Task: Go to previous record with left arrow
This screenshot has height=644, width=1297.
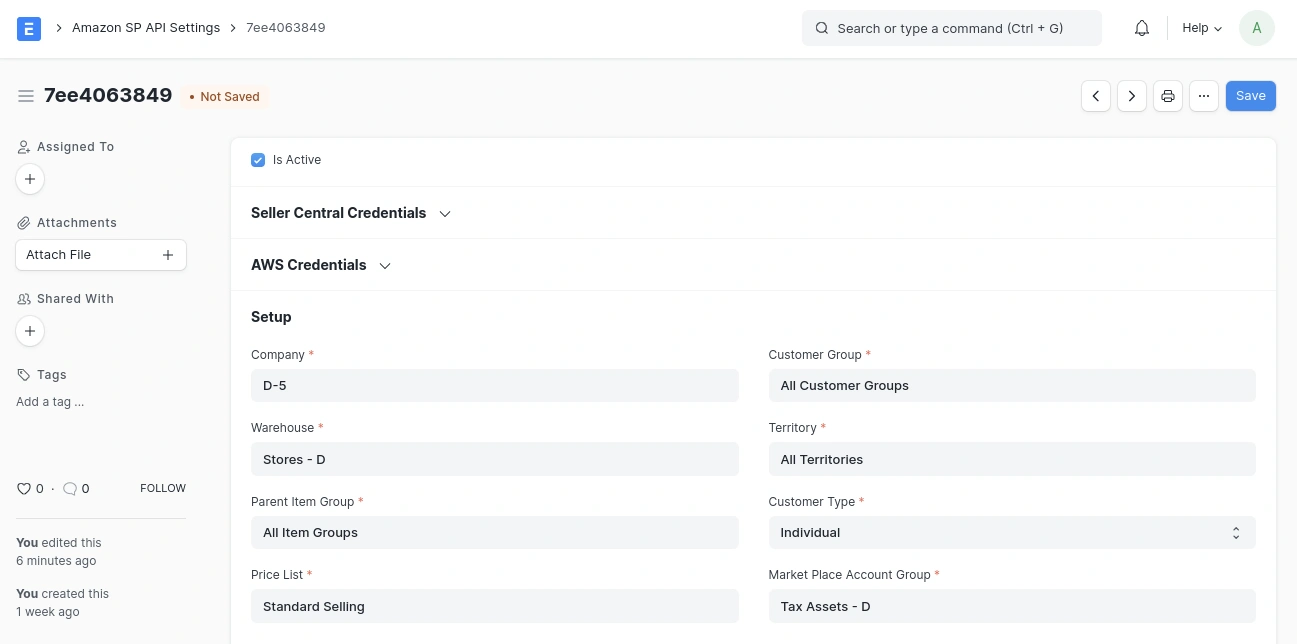Action: (1096, 95)
